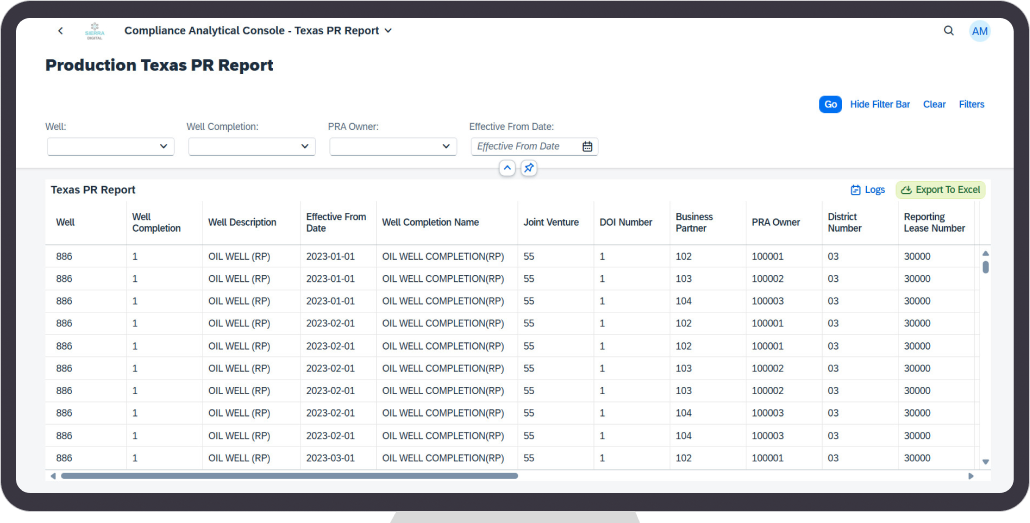This screenshot has width=1030, height=523.
Task: Click the Go button
Action: 830,104
